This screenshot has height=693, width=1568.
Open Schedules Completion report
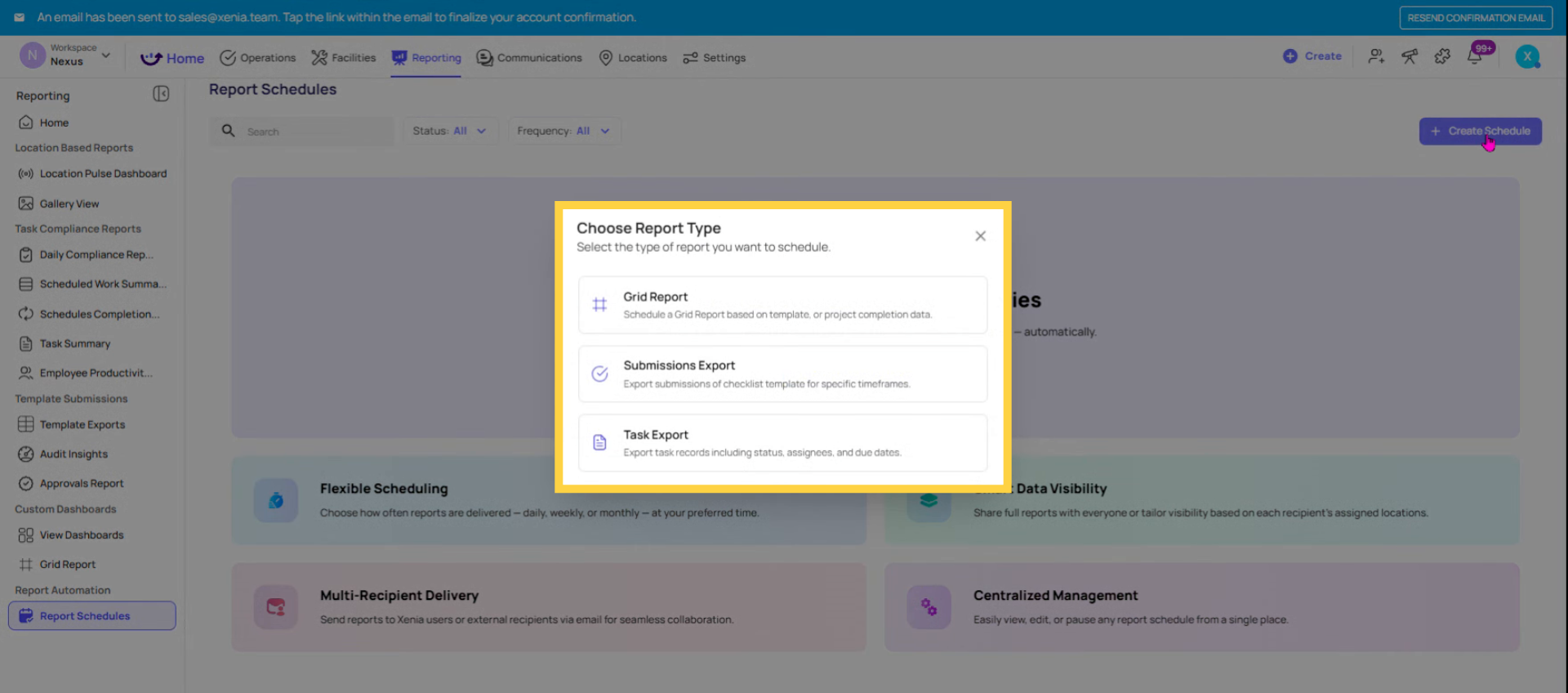tap(91, 314)
